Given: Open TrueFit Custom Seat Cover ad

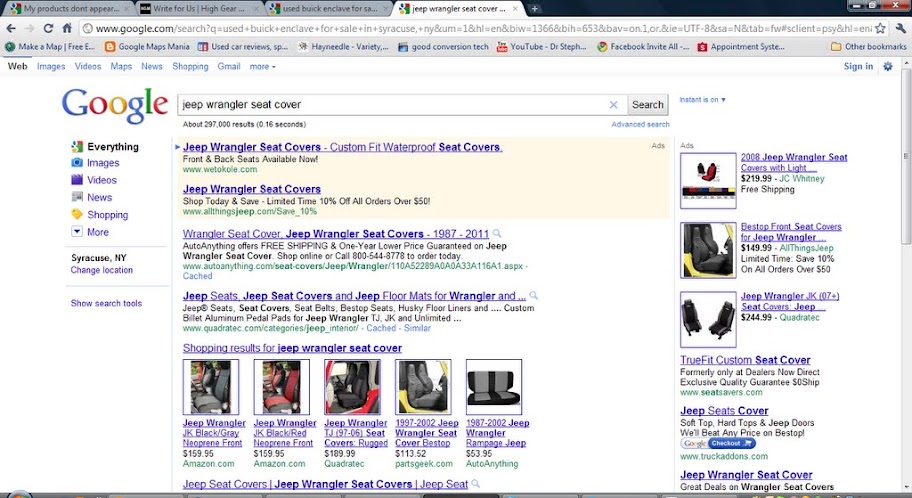Looking at the screenshot, I should [745, 360].
